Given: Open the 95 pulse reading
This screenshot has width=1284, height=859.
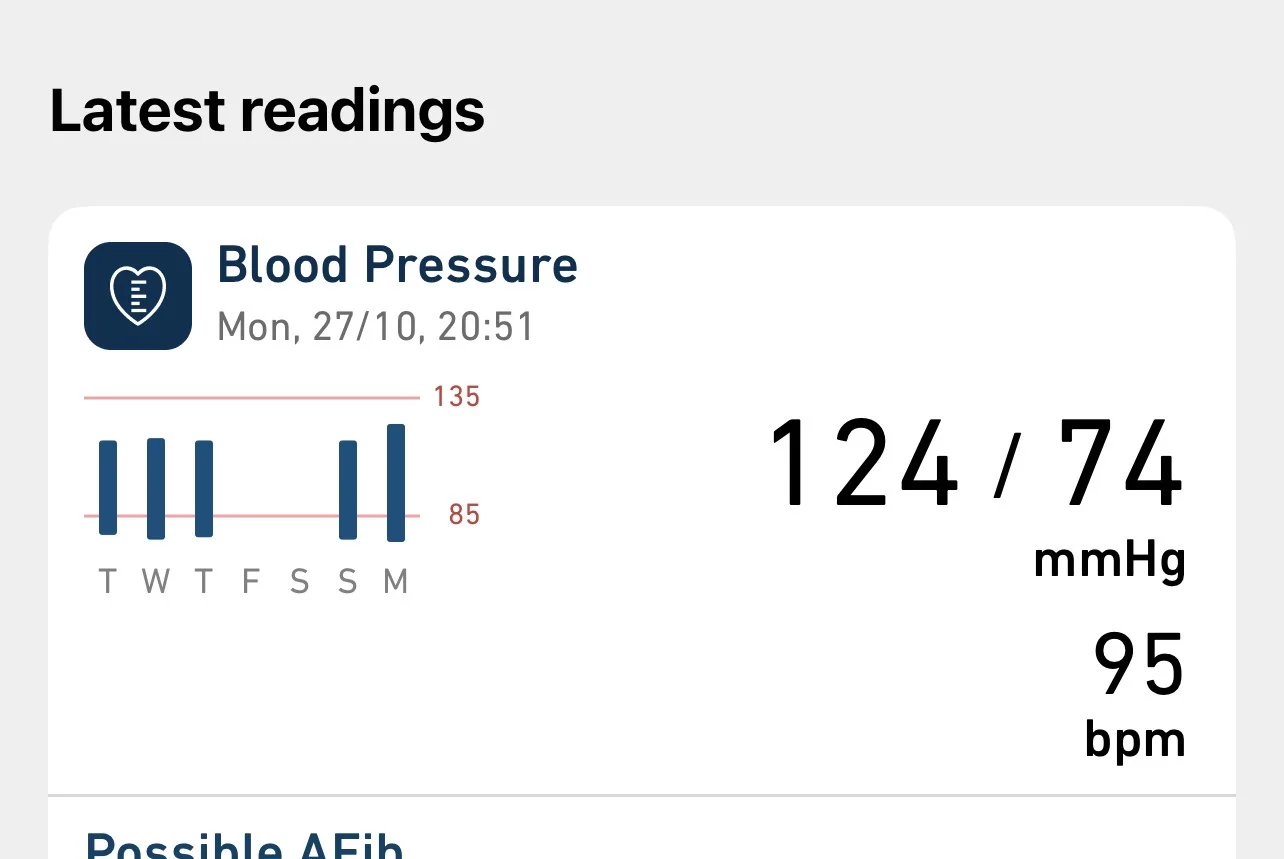Looking at the screenshot, I should (1138, 665).
